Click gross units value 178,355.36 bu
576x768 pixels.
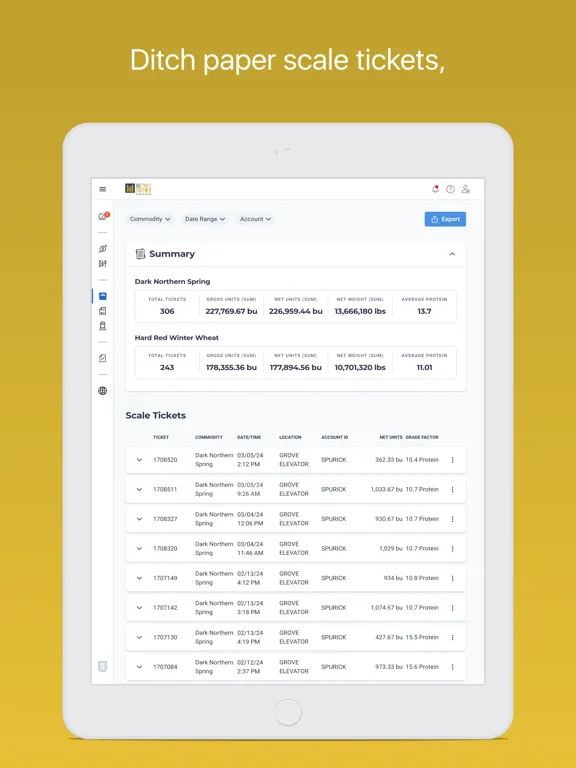231,367
